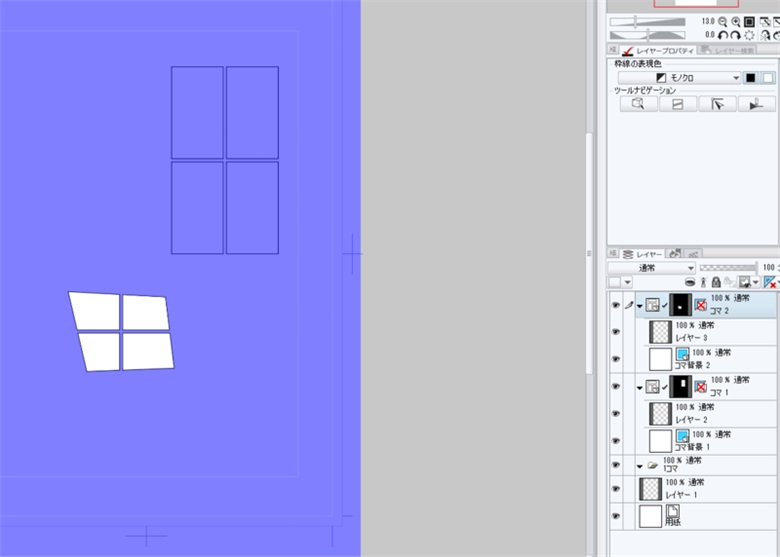Click the frame folder icon on コマ 1
The image size is (780, 557).
click(x=652, y=386)
